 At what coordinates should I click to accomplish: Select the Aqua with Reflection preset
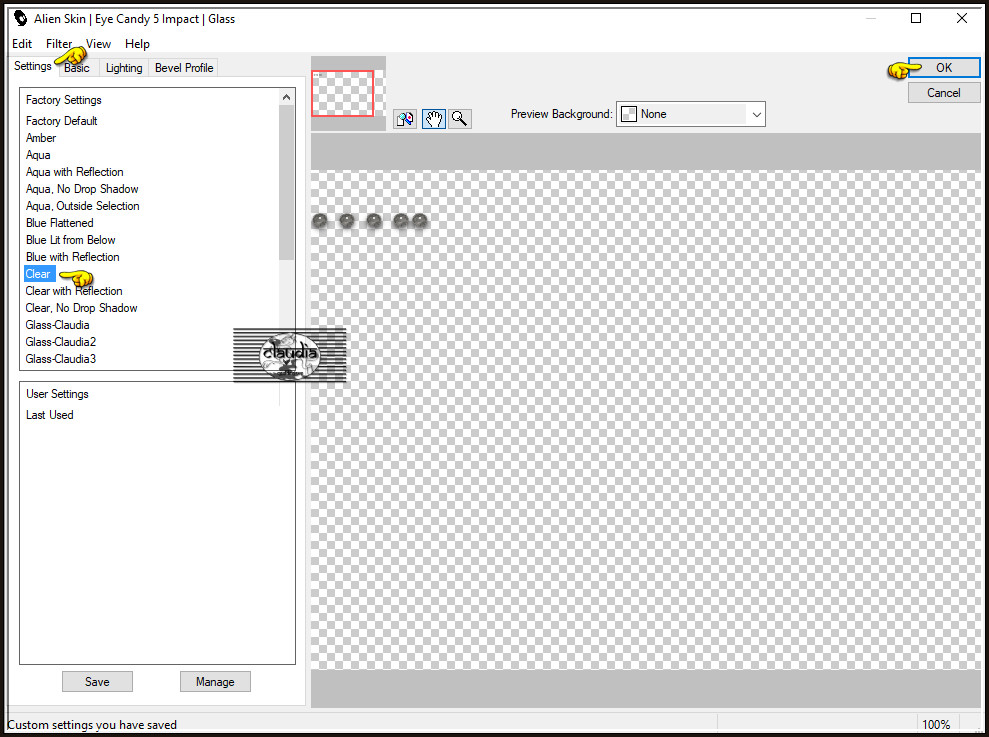click(74, 172)
